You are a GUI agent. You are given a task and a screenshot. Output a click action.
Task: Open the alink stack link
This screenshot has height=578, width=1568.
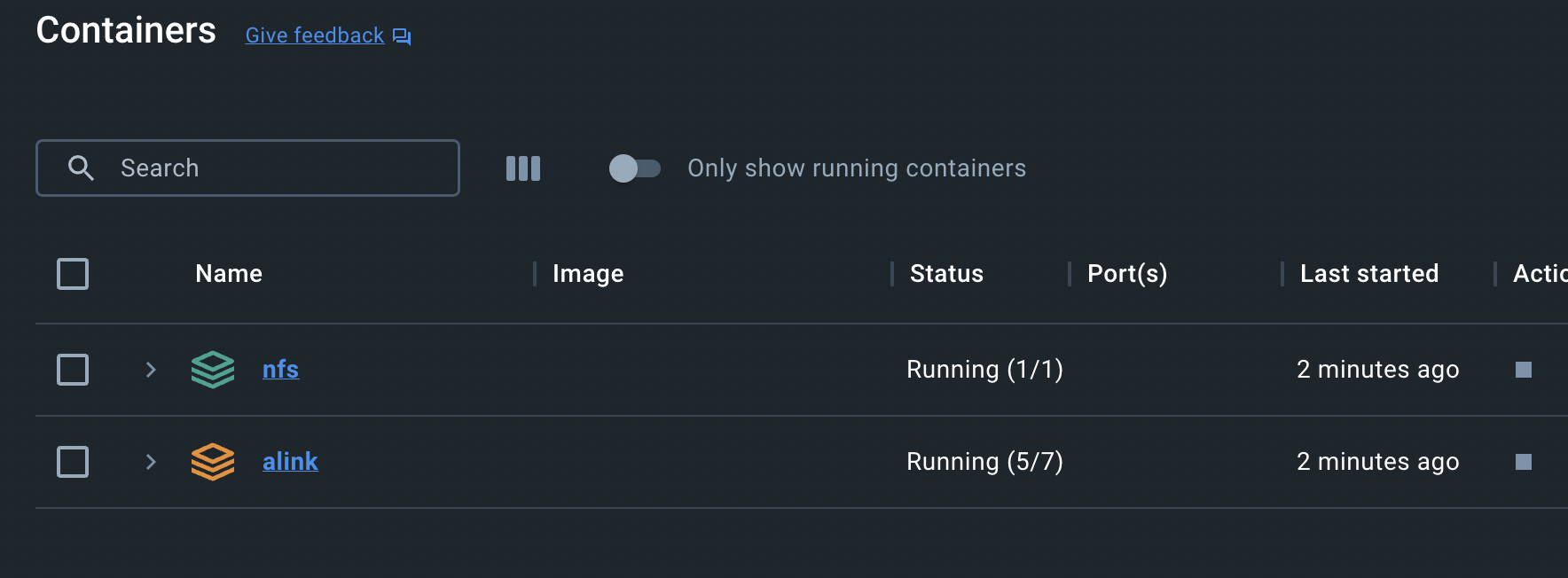pos(290,462)
